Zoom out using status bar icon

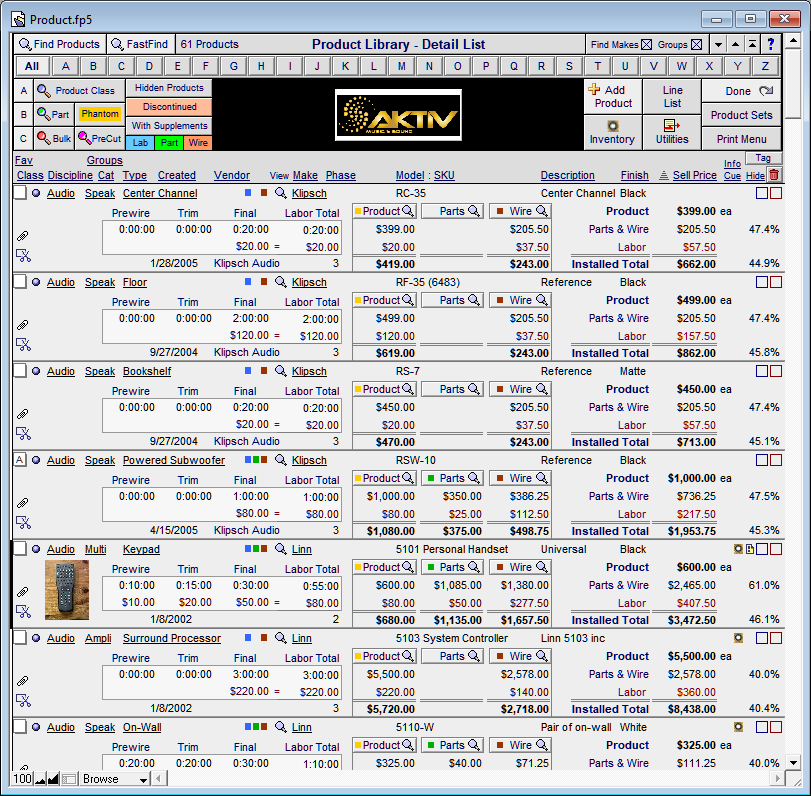40,779
